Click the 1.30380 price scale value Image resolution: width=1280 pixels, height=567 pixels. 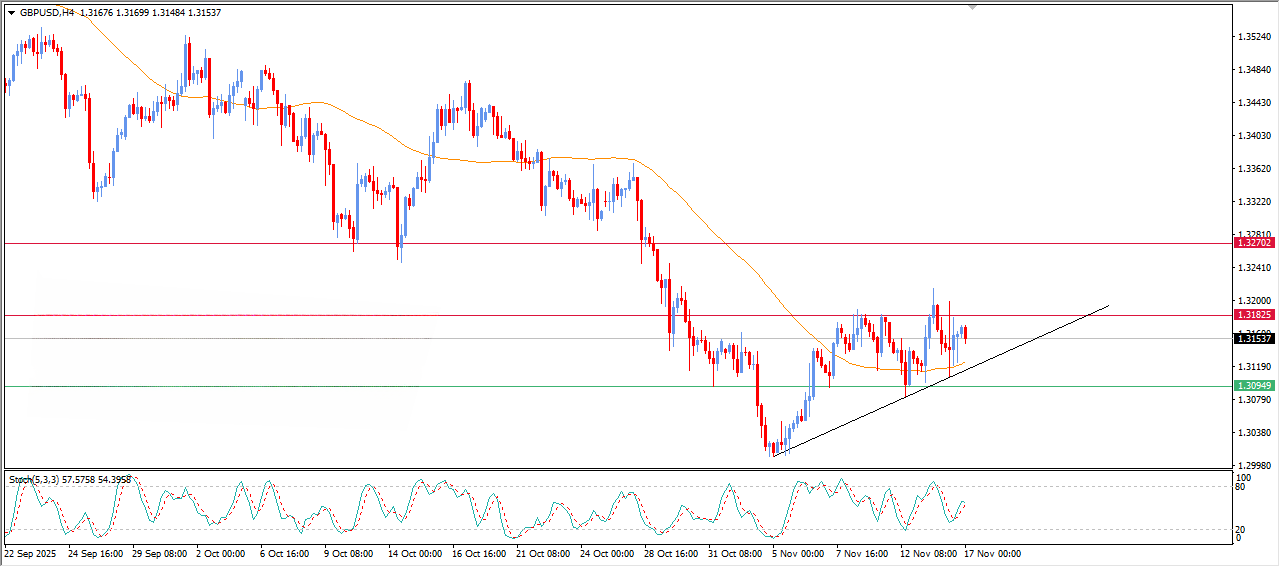tap(1253, 433)
